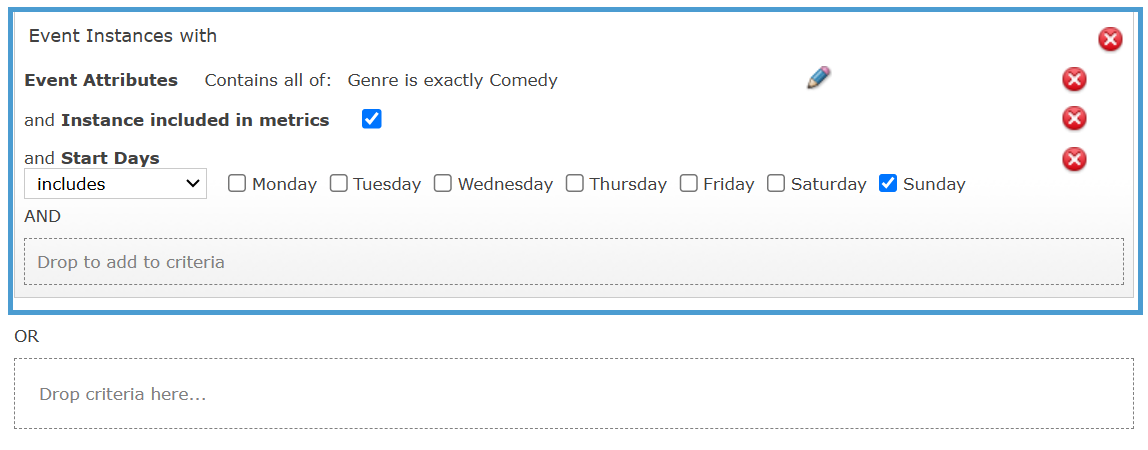The height and width of the screenshot is (450, 1148).
Task: Edit Event Attributes with the pencil icon
Action: (x=819, y=78)
